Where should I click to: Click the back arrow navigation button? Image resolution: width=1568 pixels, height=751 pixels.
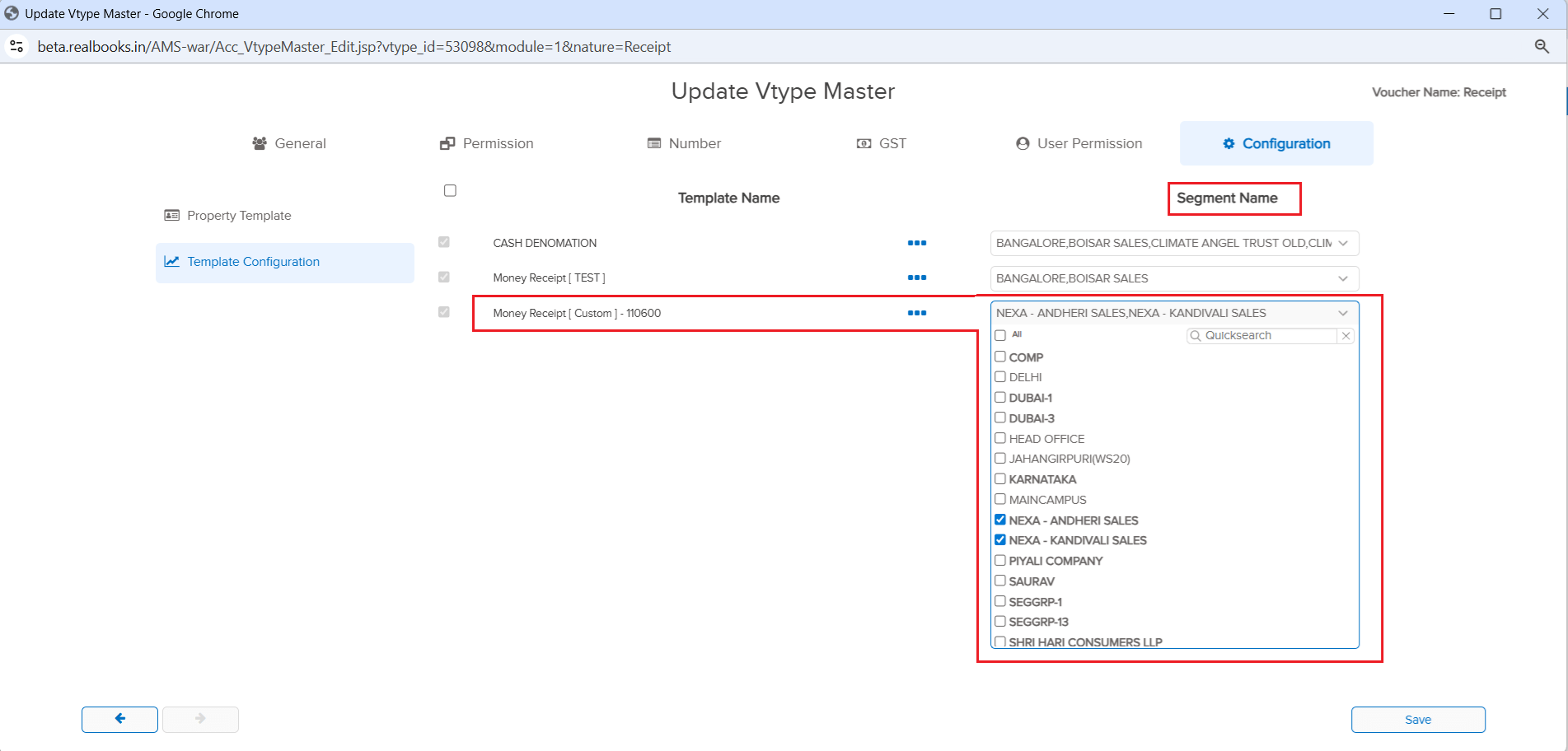click(x=119, y=719)
